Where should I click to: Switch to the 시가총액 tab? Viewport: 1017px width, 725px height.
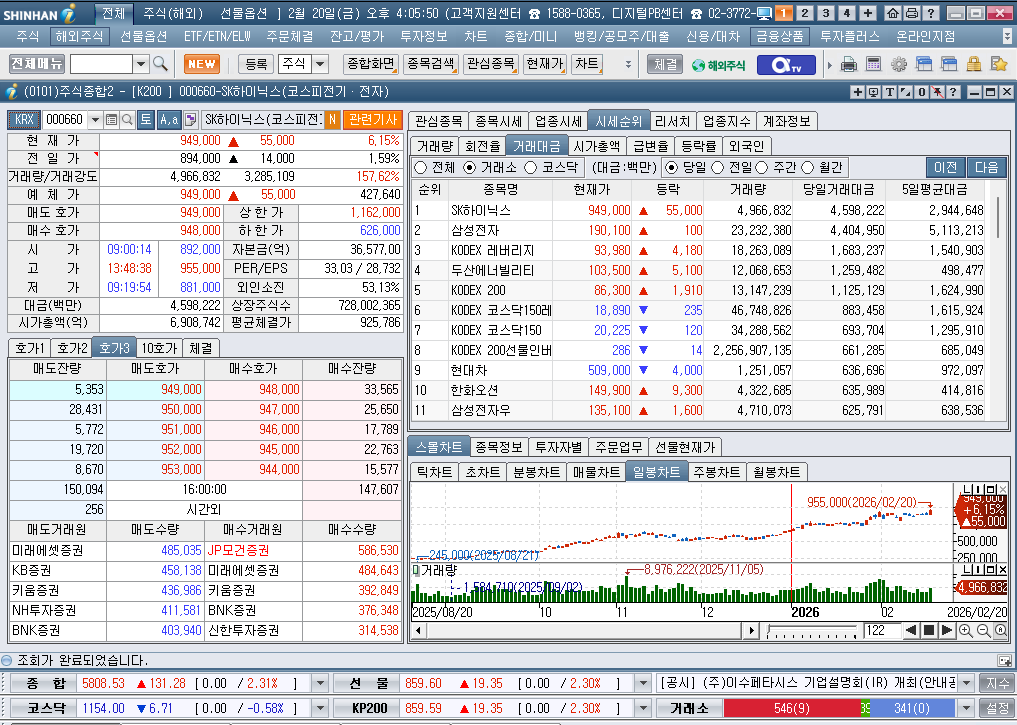point(597,146)
